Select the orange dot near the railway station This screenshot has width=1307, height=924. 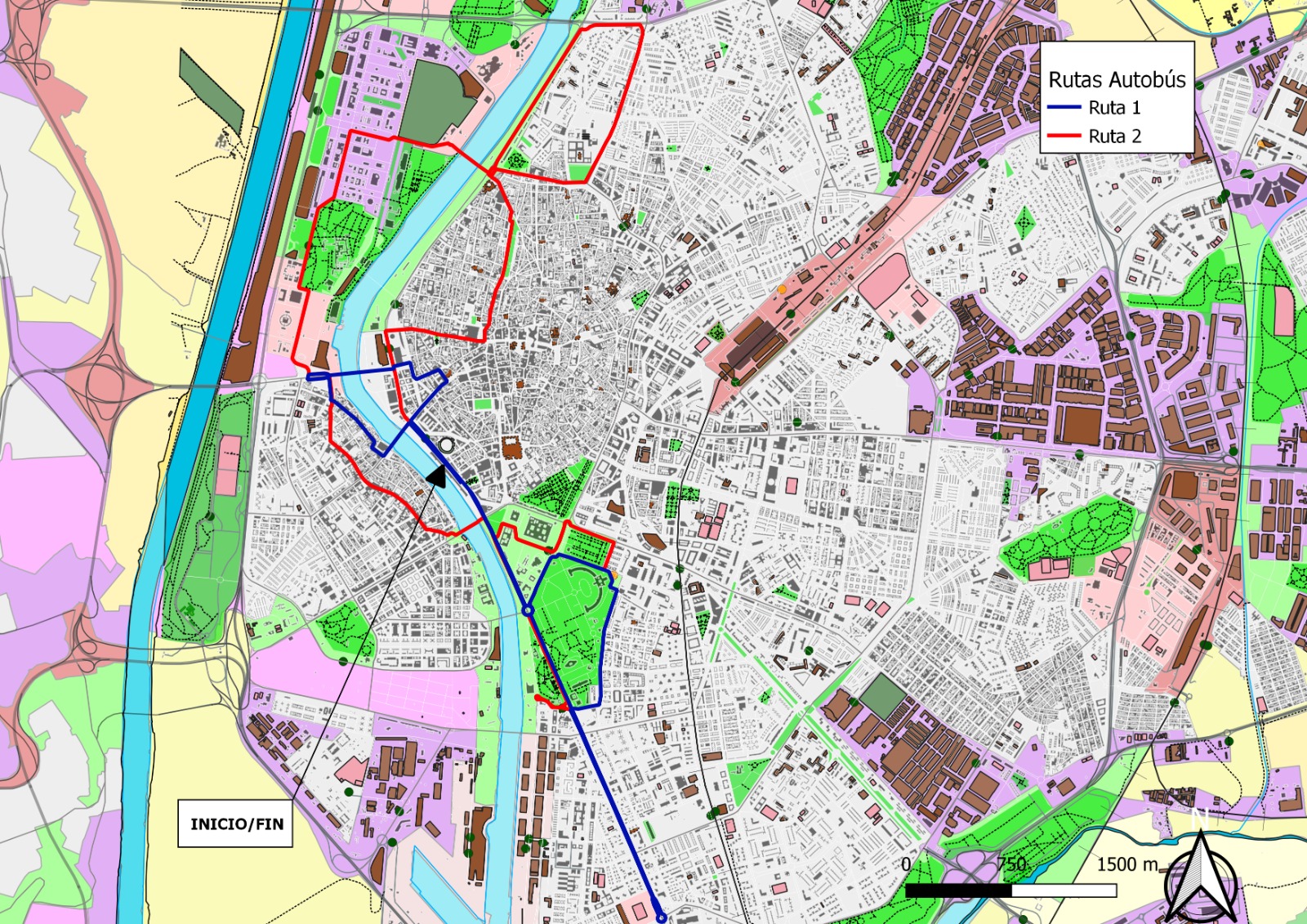point(782,289)
